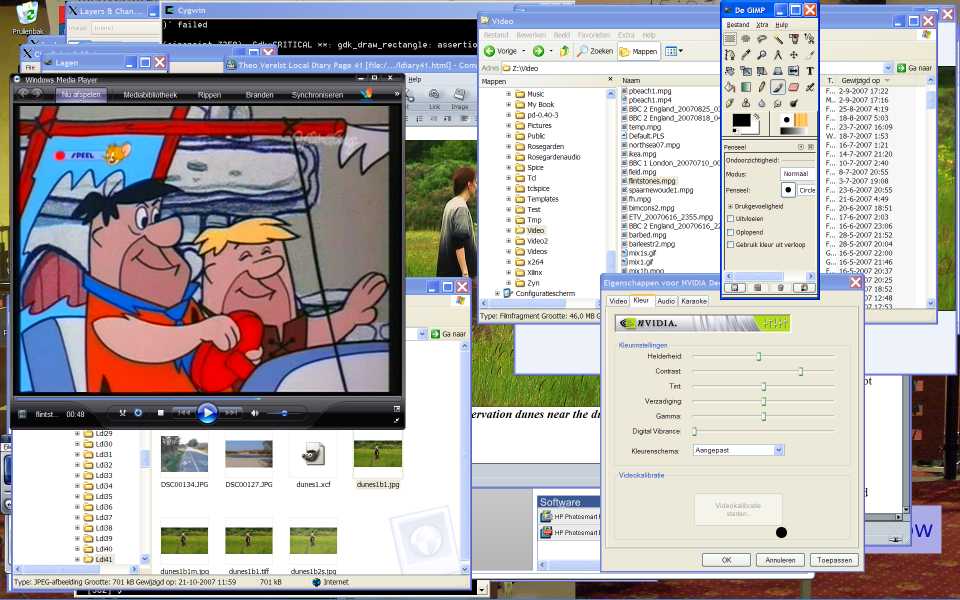Screen dimensions: 960x600
Task: Click the Helderheid slider handle
Action: point(759,356)
